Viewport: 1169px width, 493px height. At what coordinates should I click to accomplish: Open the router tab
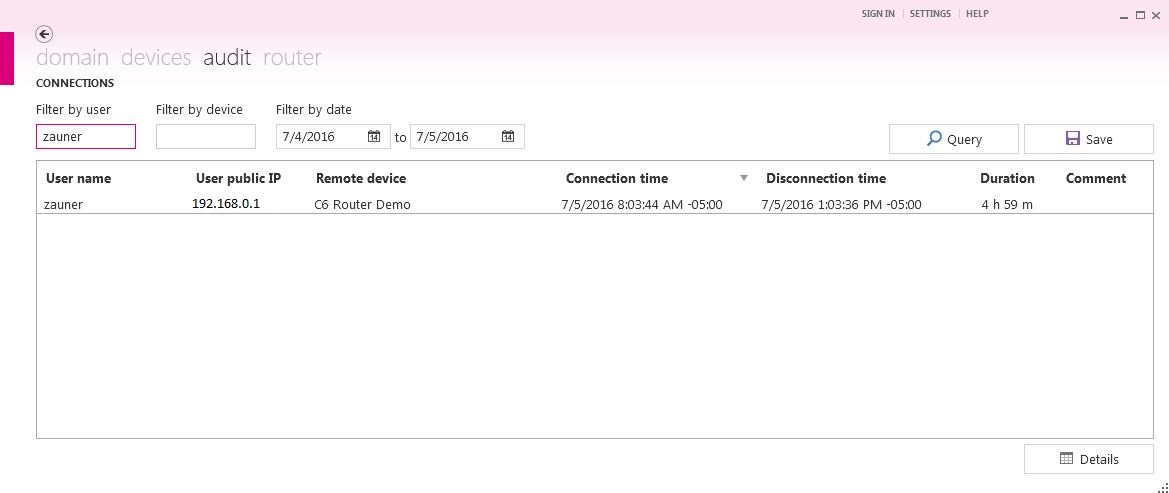point(292,57)
